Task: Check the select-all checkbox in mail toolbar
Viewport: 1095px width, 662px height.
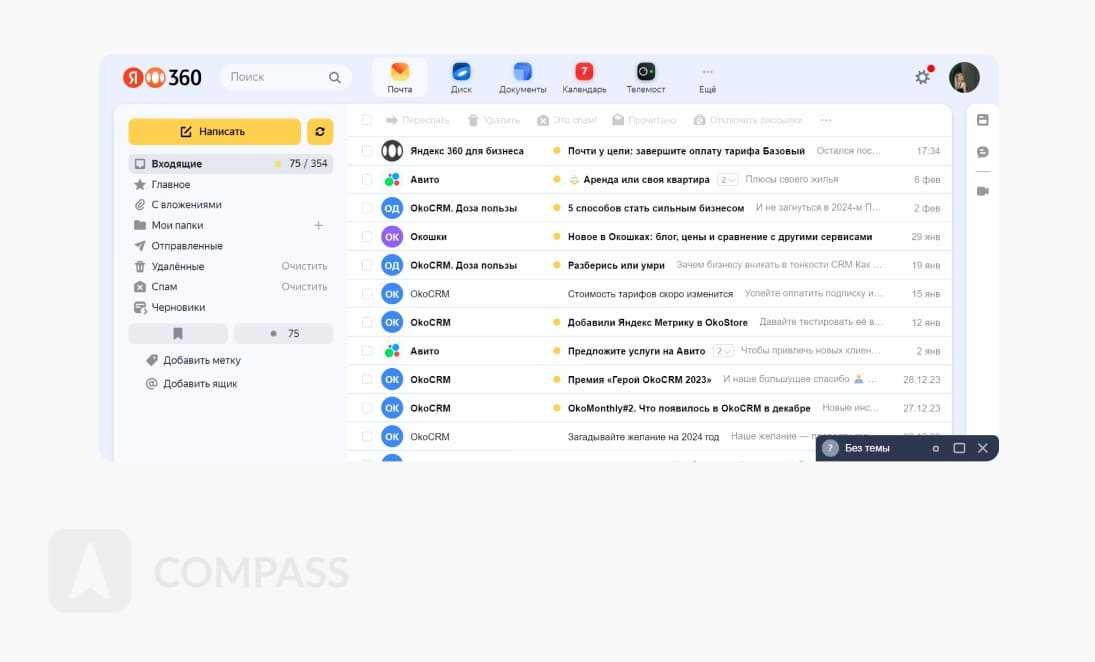Action: [367, 120]
